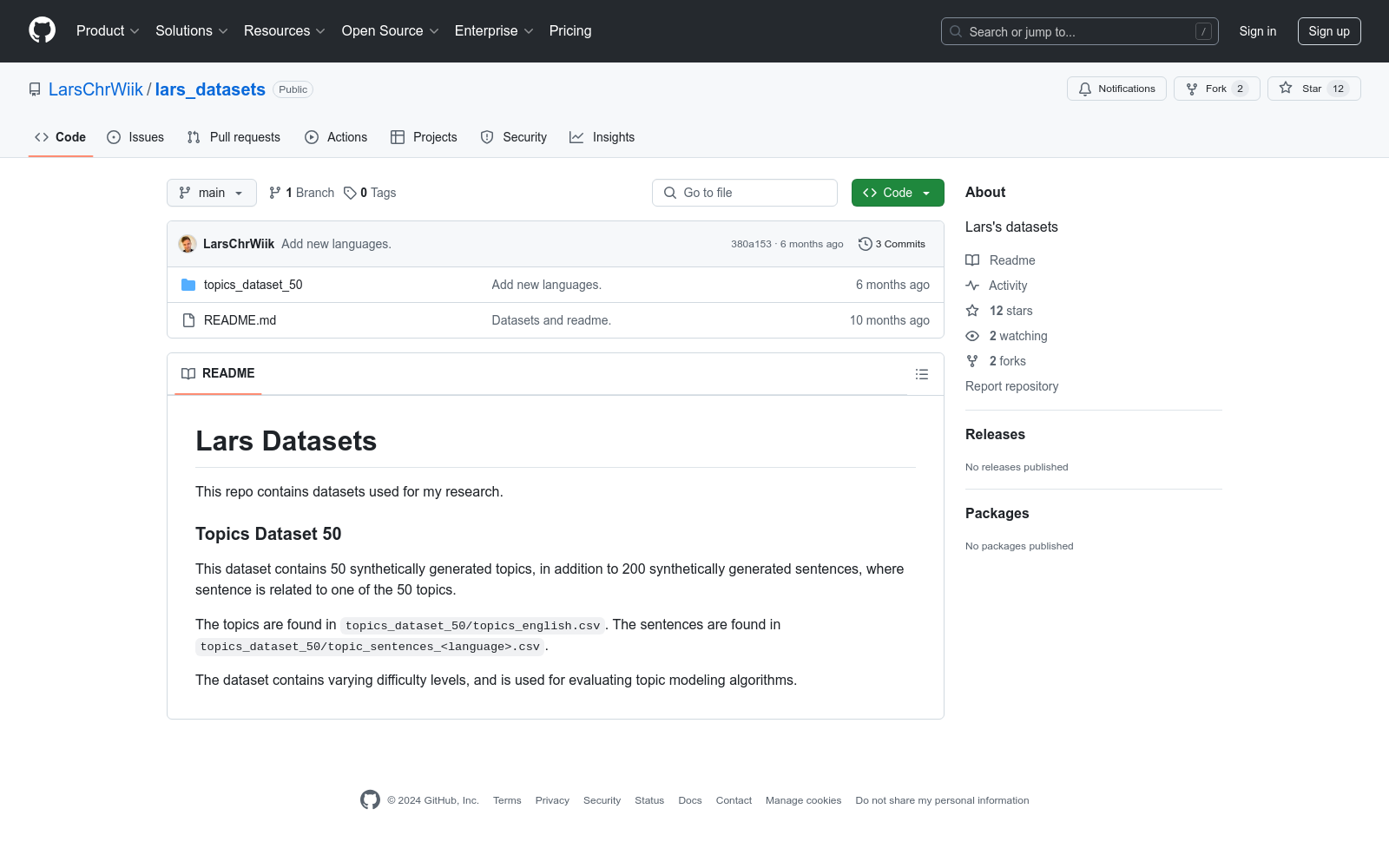The image size is (1389, 868).
Task: Click the Notifications bell button
Action: pyautogui.click(x=1116, y=89)
